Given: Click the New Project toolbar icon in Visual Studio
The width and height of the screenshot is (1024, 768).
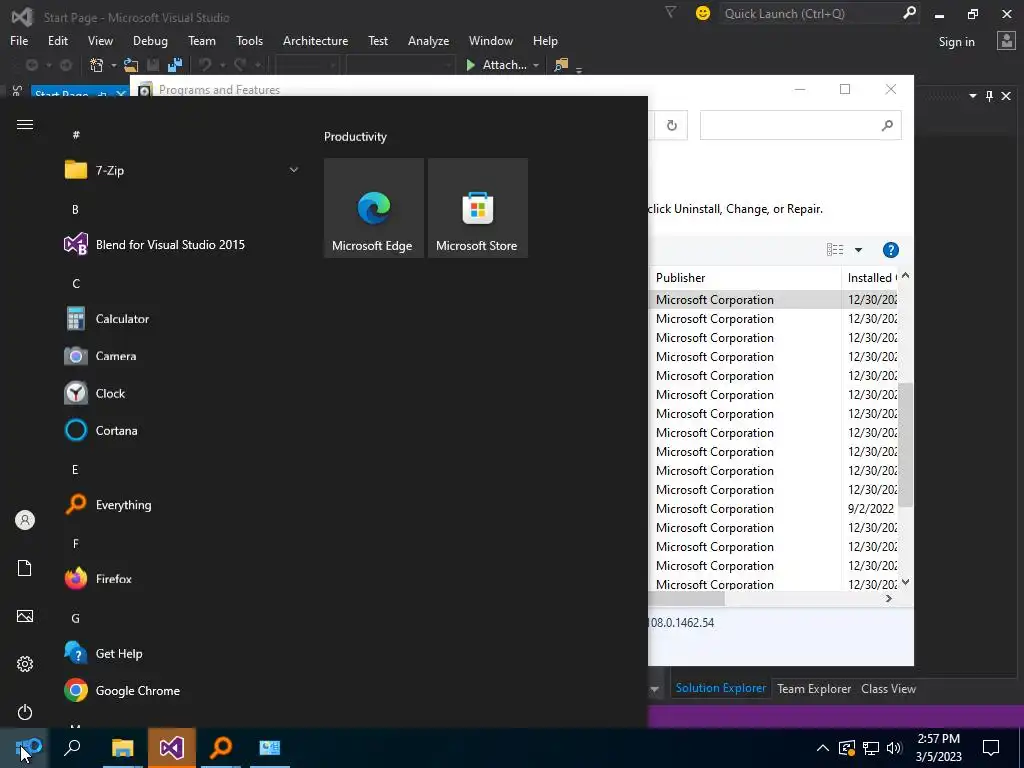Looking at the screenshot, I should [97, 65].
